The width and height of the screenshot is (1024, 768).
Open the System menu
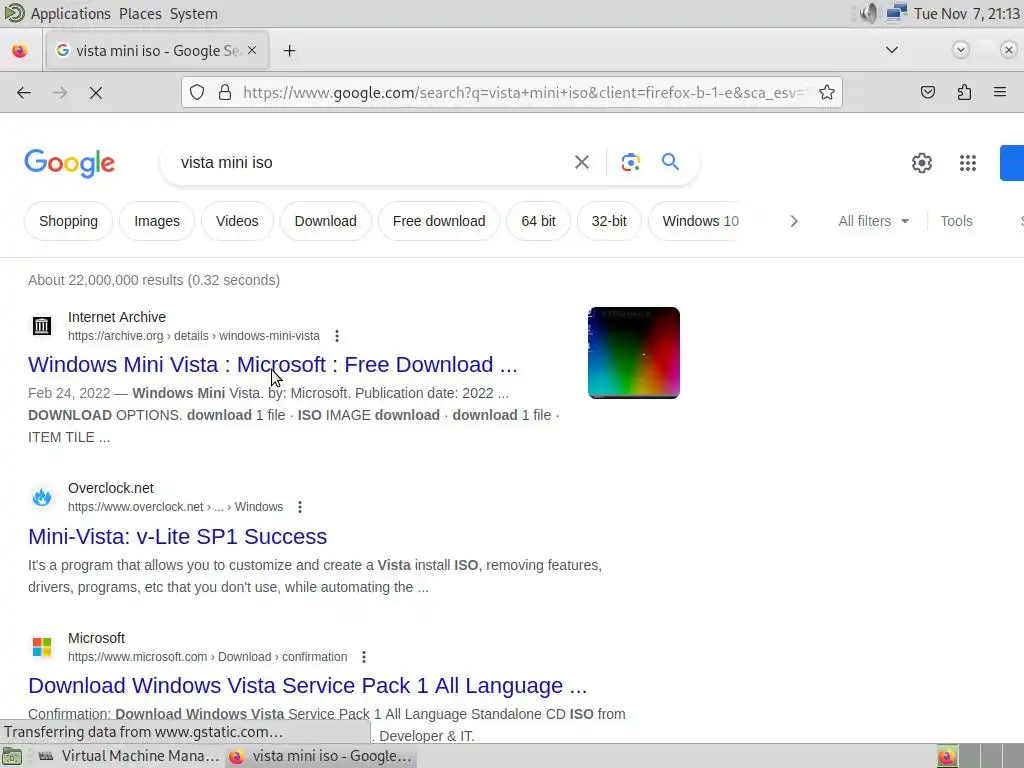tap(193, 14)
